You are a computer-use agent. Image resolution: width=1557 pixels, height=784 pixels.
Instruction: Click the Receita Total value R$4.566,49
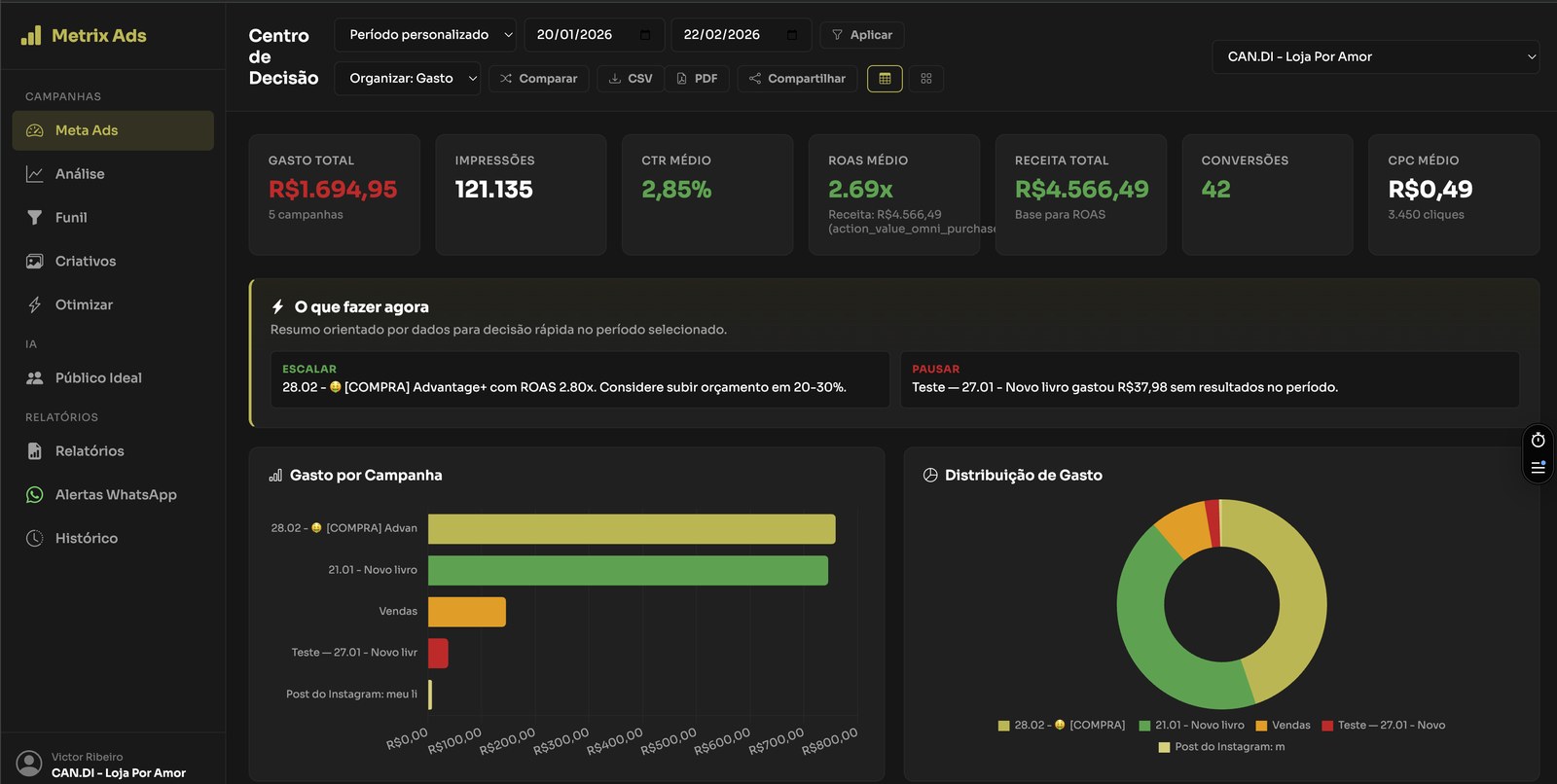click(1082, 190)
